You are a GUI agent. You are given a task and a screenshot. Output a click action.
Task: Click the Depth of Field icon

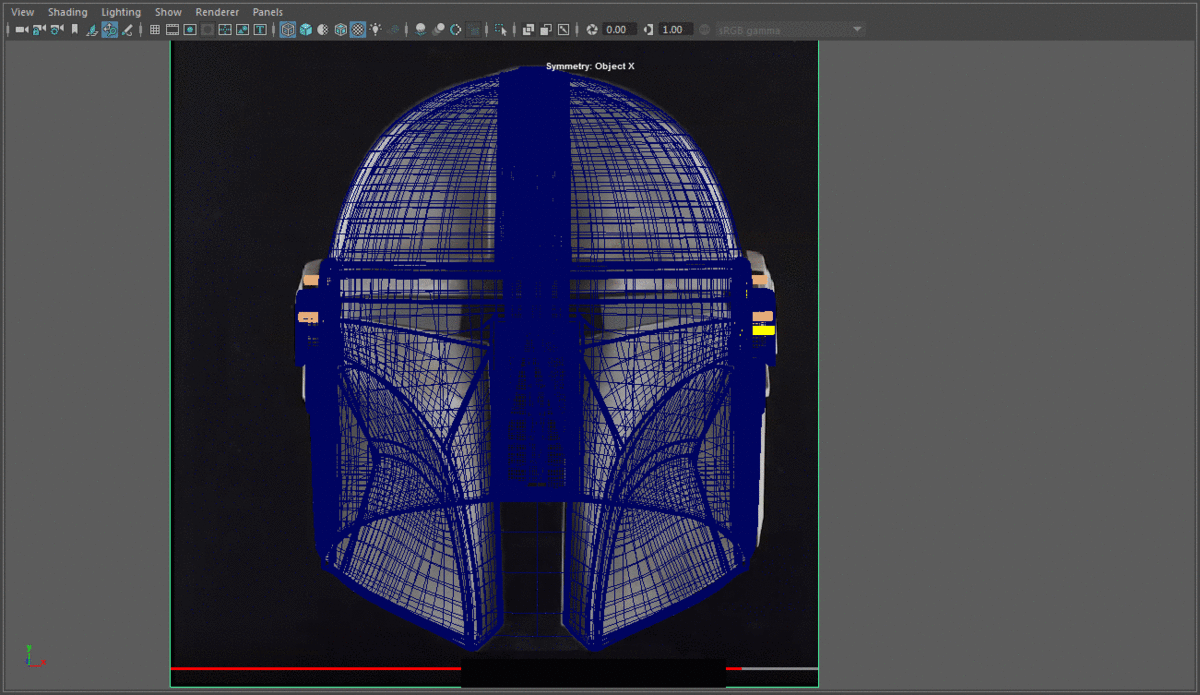point(474,30)
